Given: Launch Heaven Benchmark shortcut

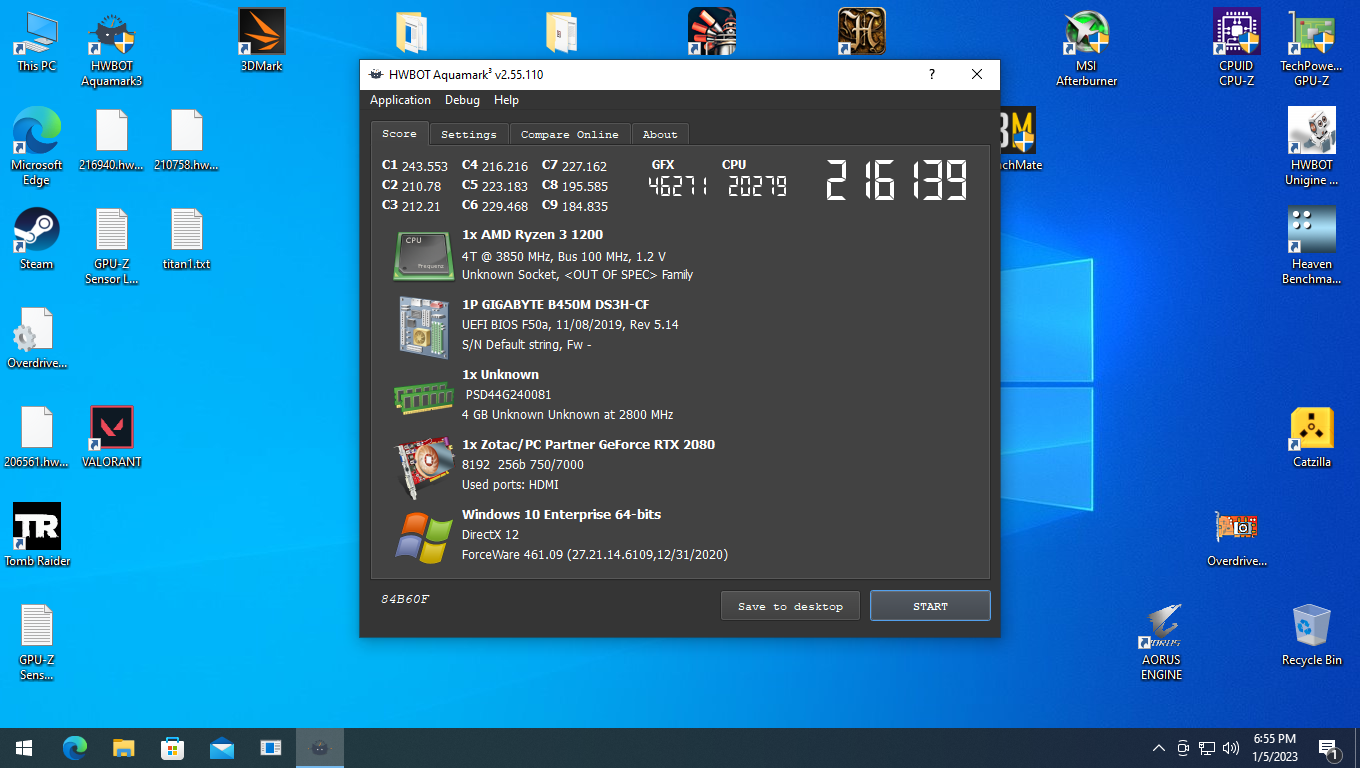Looking at the screenshot, I should (x=1312, y=246).
